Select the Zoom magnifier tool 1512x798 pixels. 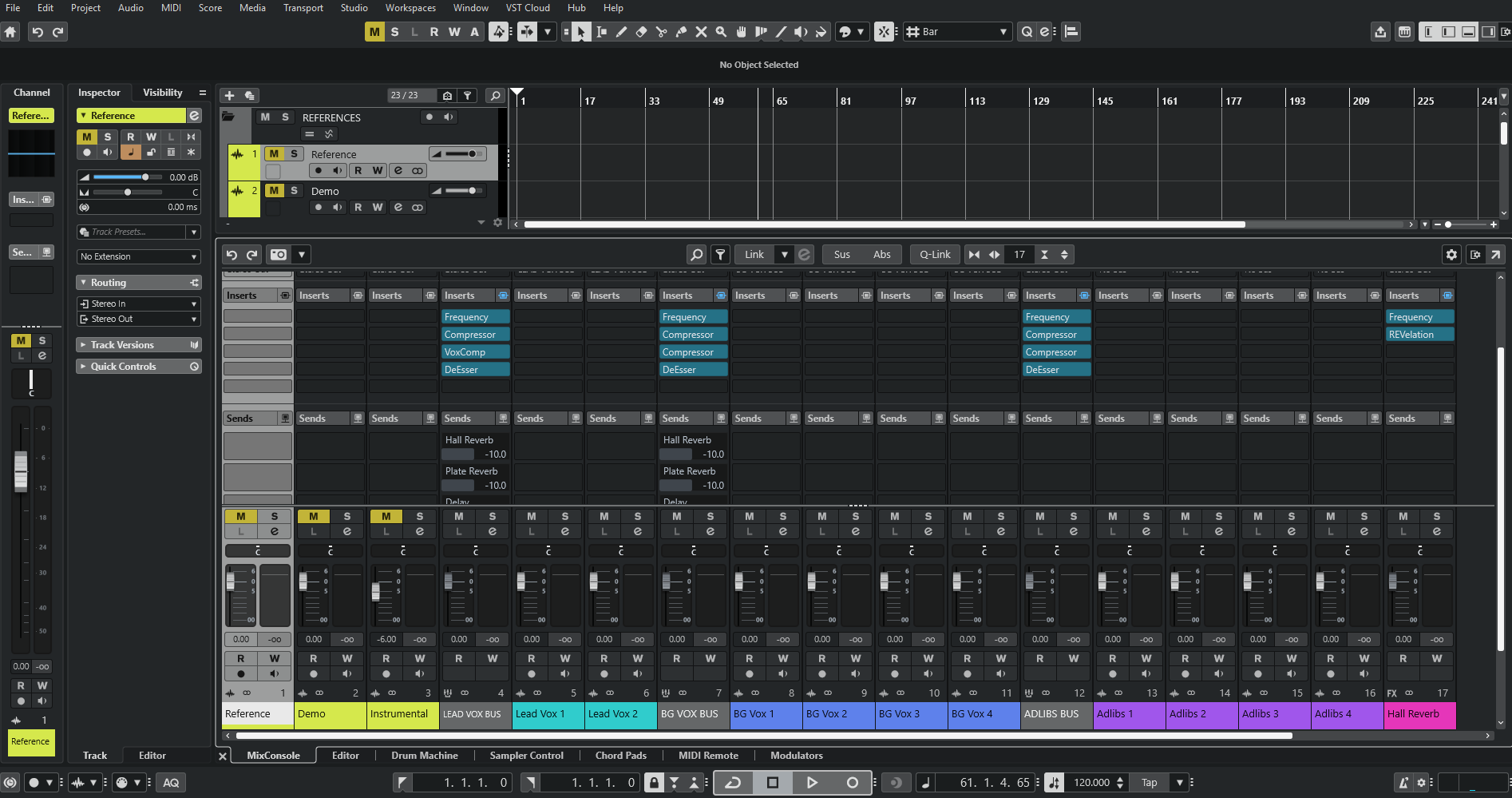pos(721,32)
